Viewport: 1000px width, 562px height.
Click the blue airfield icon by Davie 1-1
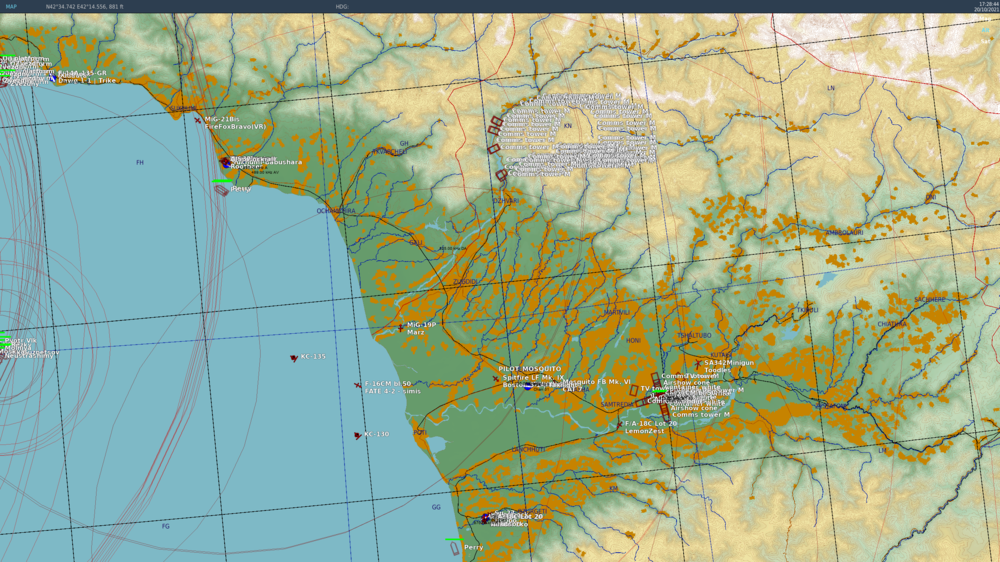[x=52, y=79]
